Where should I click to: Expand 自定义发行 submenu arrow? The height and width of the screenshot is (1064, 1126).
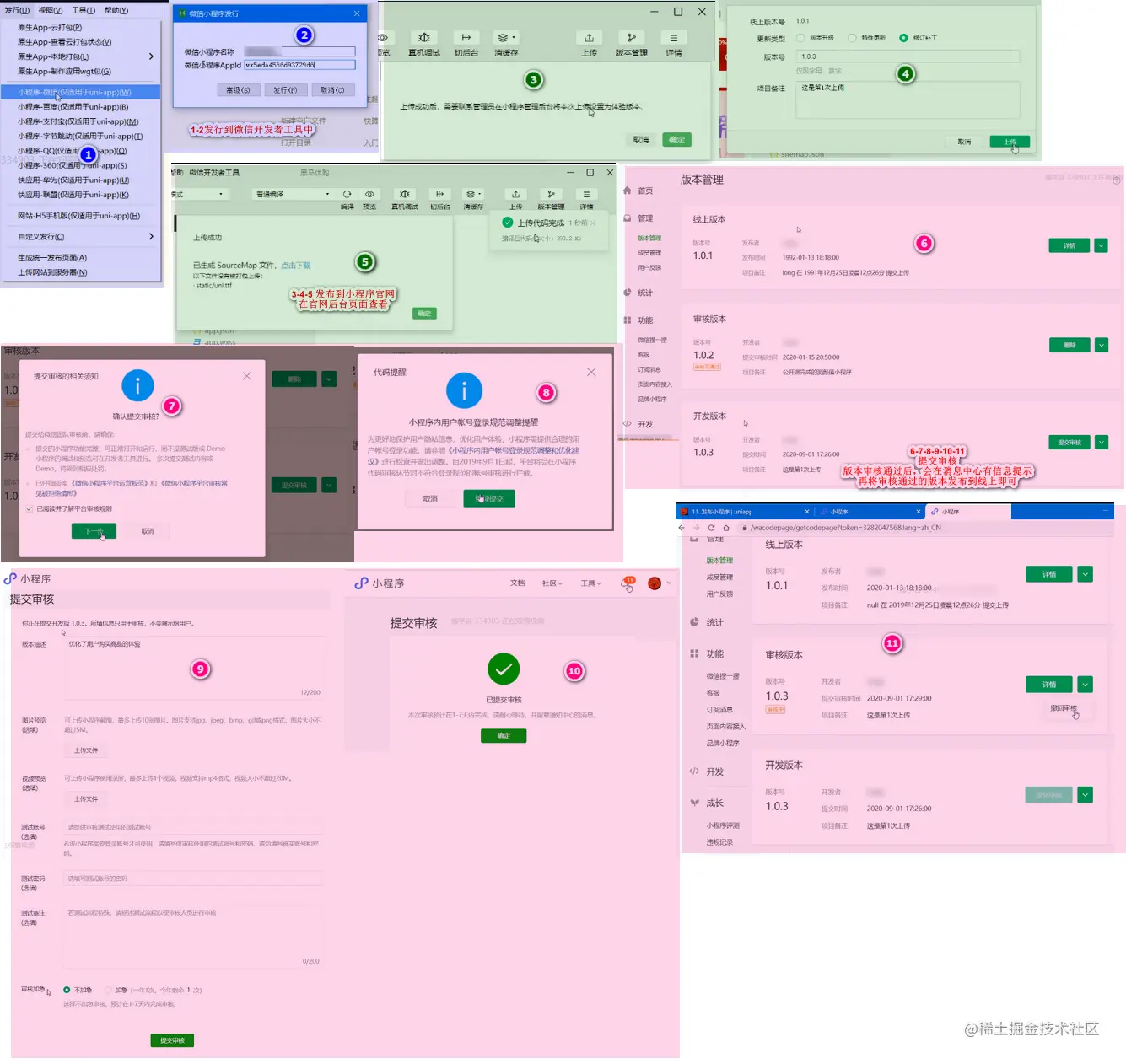[x=151, y=237]
